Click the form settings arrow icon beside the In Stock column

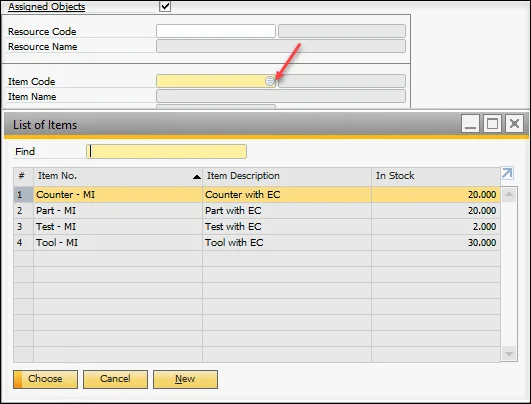tap(507, 173)
